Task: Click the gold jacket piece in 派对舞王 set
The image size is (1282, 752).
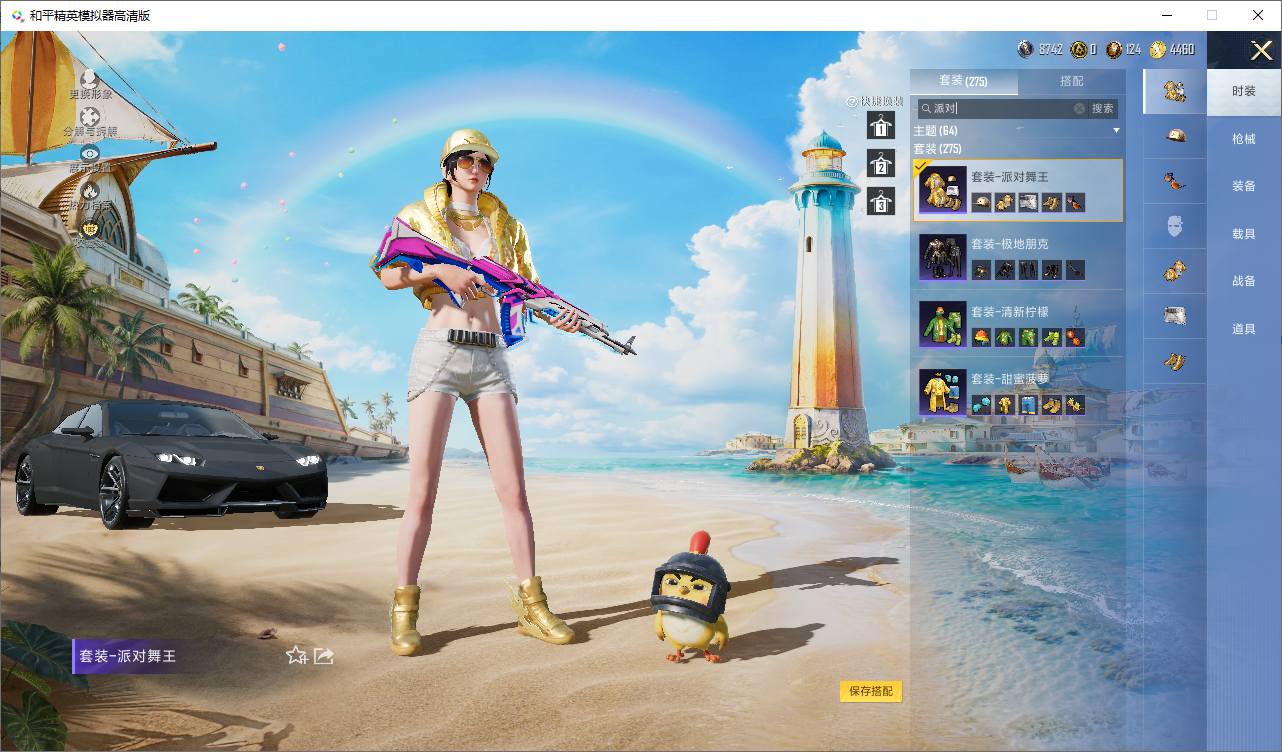Action: (x=1004, y=203)
